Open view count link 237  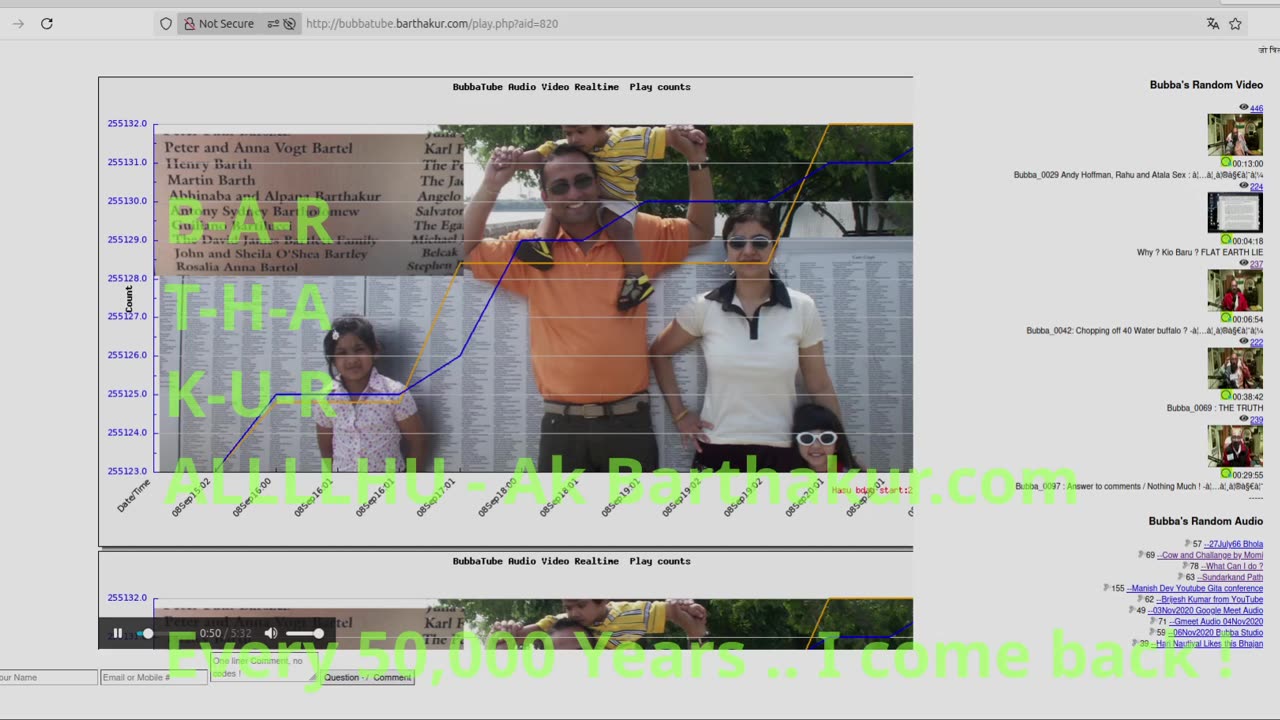pos(1256,264)
